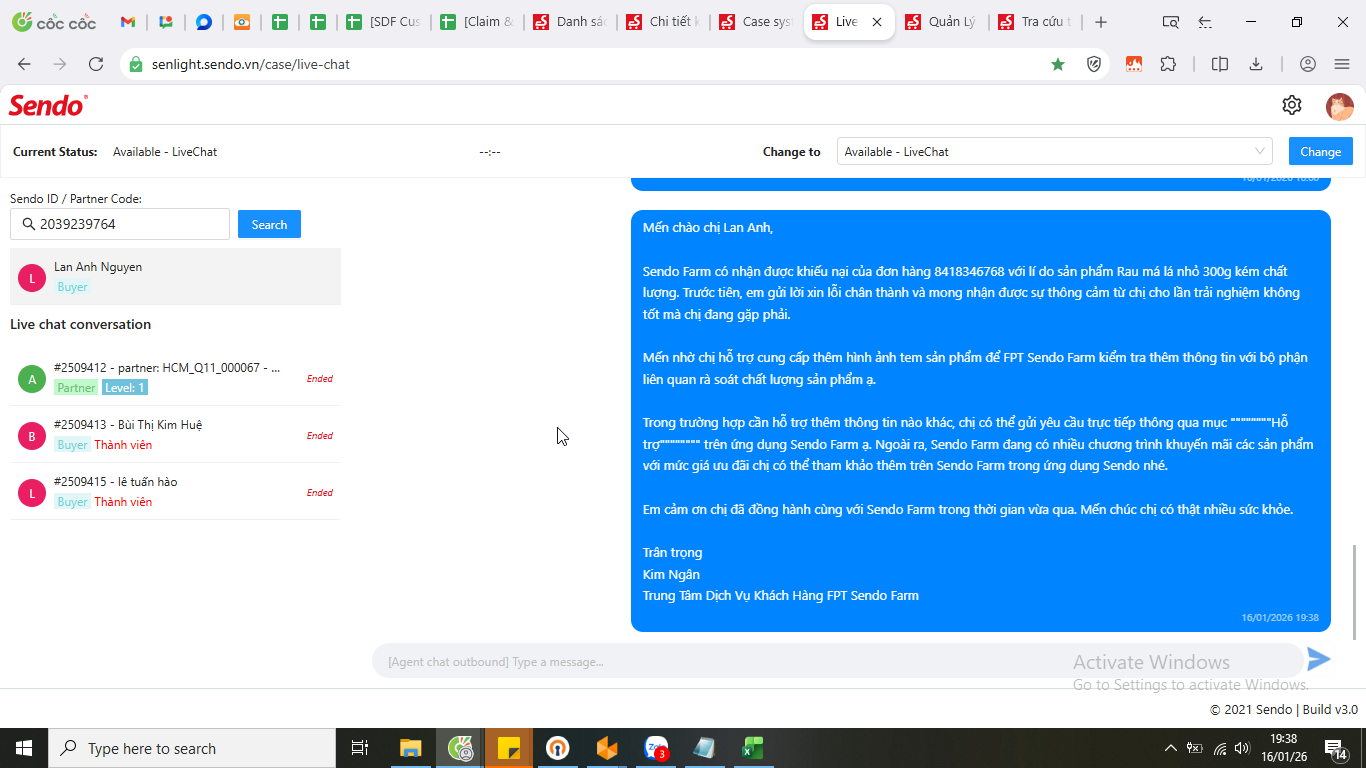
Task: Open the Windows Start menu
Action: (24, 748)
